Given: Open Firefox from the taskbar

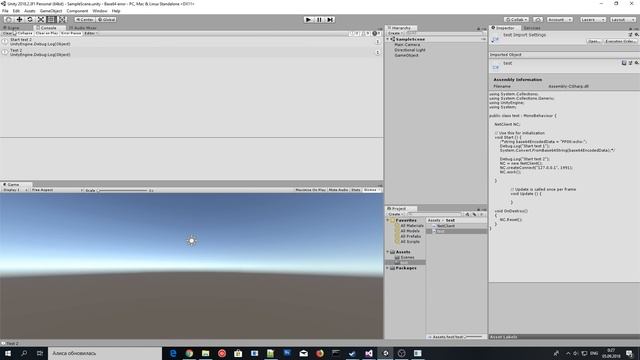Looking at the screenshot, I should (x=320, y=353).
